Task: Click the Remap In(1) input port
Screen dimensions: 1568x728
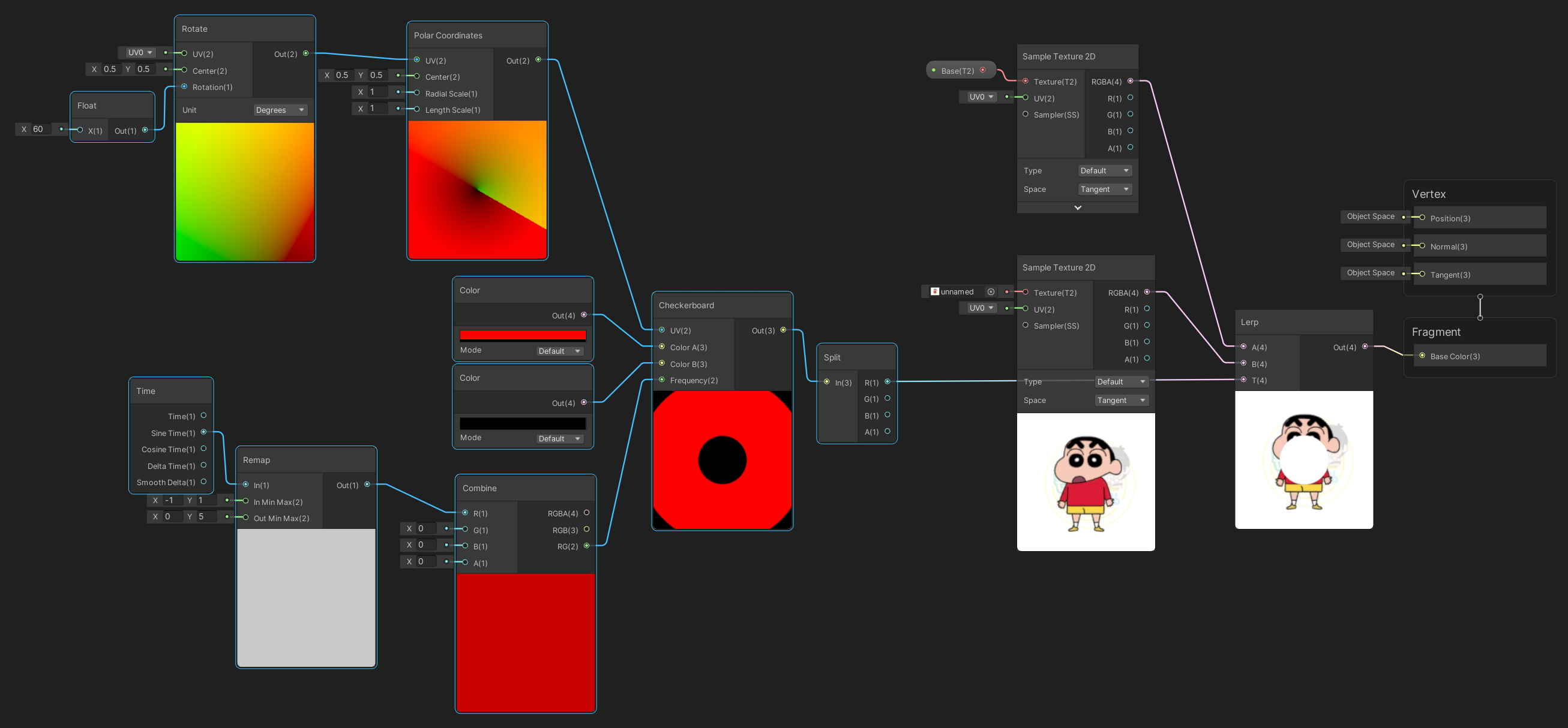Action: (246, 485)
